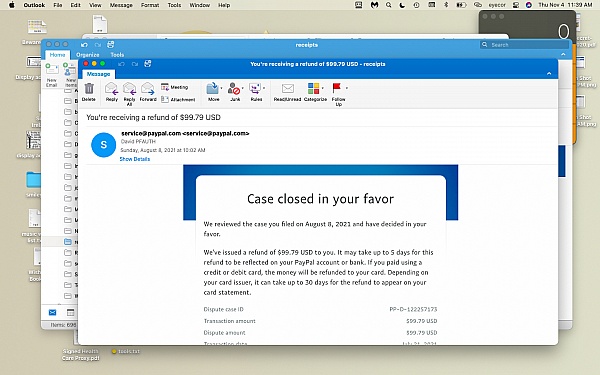Click the Search field in receipts window

coord(524,45)
